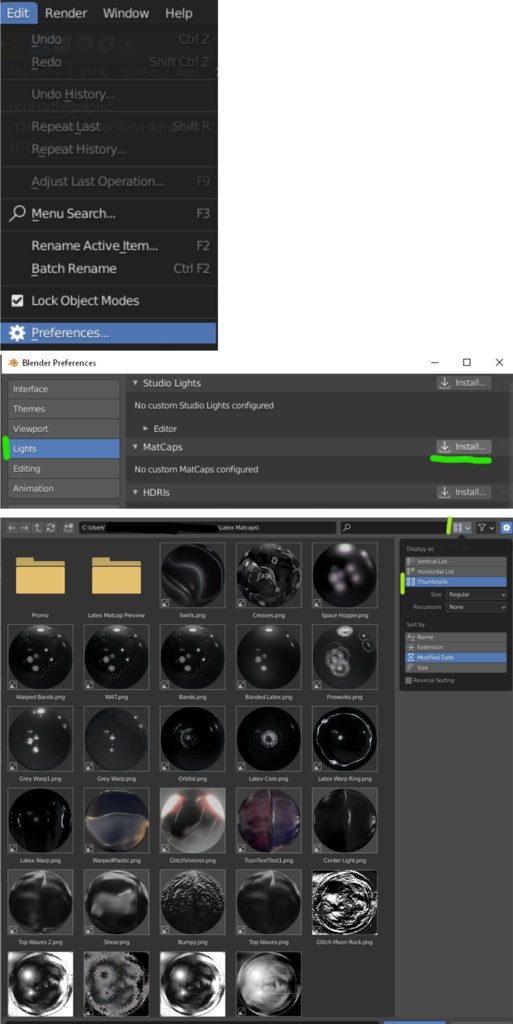Image resolution: width=513 pixels, height=1024 pixels.
Task: Collapse the Studio Lights section
Action: (x=136, y=383)
